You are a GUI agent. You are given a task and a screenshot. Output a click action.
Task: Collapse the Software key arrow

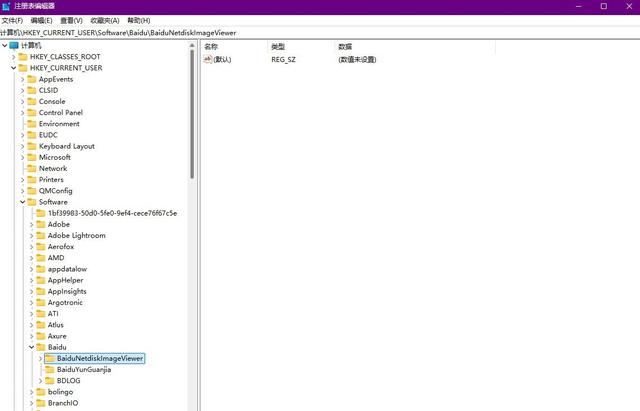(x=22, y=202)
